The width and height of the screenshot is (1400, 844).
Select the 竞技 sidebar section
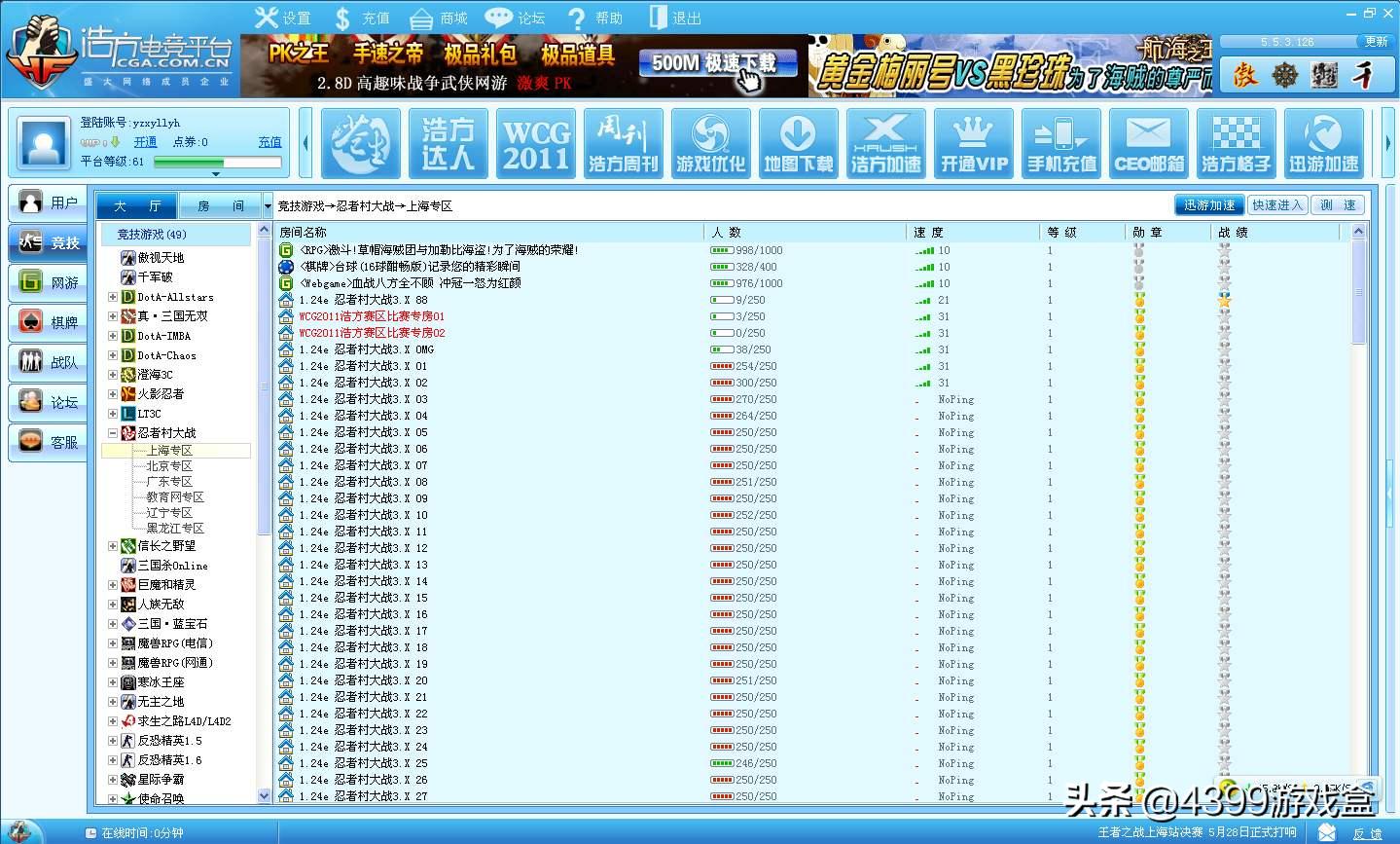point(49,242)
